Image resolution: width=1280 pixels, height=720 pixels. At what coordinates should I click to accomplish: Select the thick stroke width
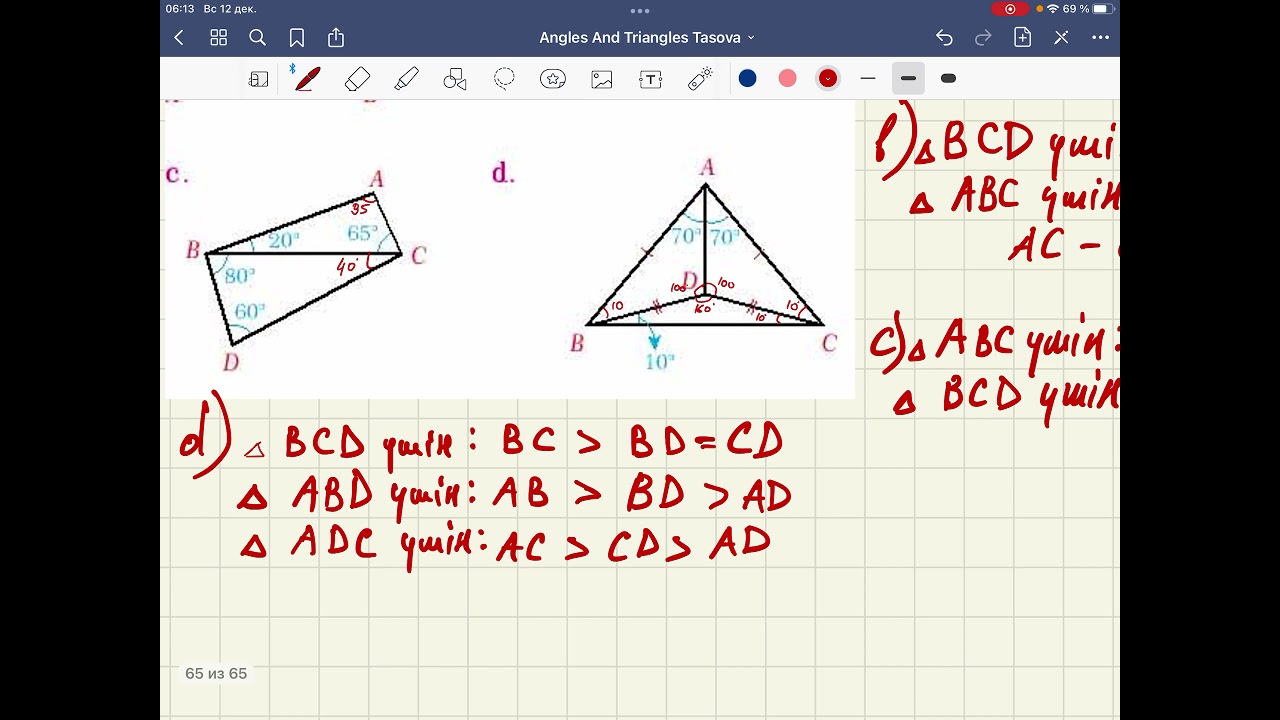click(949, 78)
